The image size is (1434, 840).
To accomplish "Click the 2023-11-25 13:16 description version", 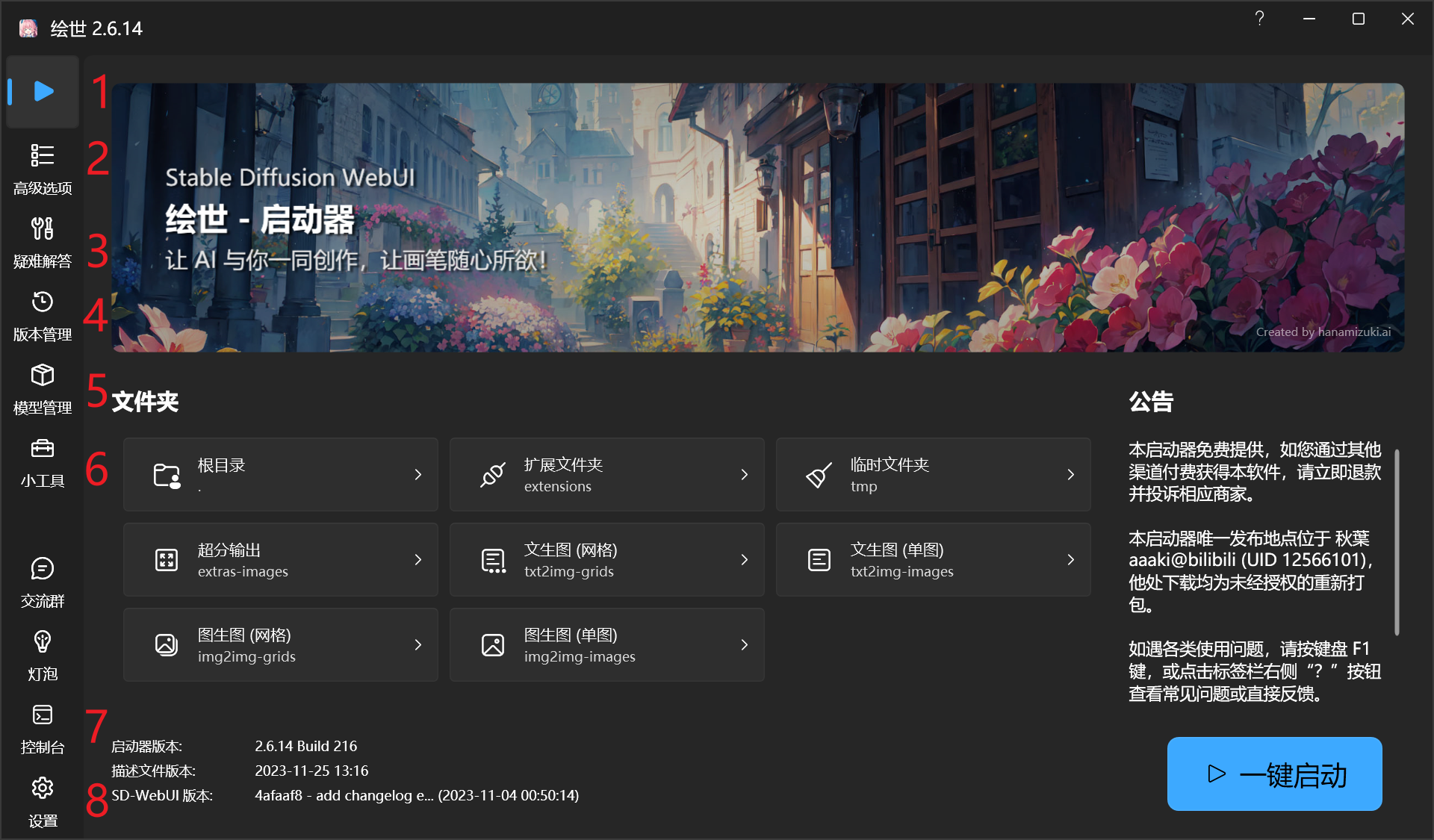I will click(311, 771).
